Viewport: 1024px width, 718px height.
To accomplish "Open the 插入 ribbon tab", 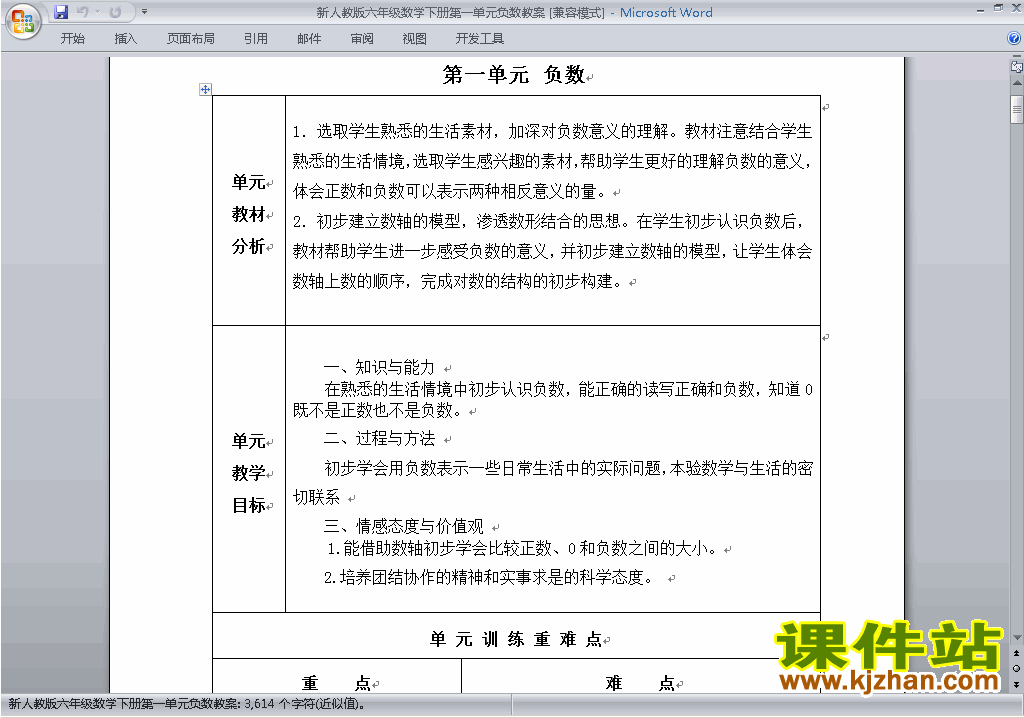I will point(125,39).
